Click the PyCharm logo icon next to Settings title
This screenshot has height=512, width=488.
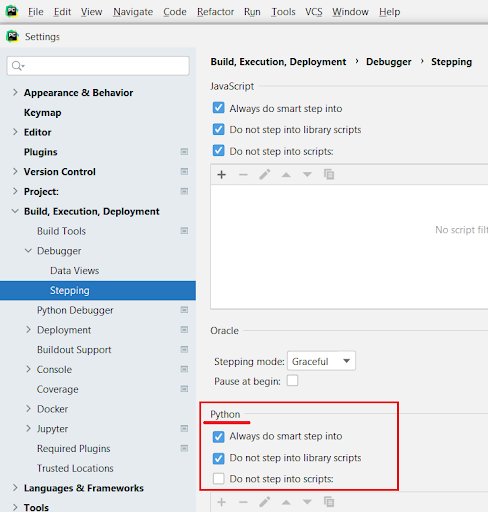(x=12, y=36)
